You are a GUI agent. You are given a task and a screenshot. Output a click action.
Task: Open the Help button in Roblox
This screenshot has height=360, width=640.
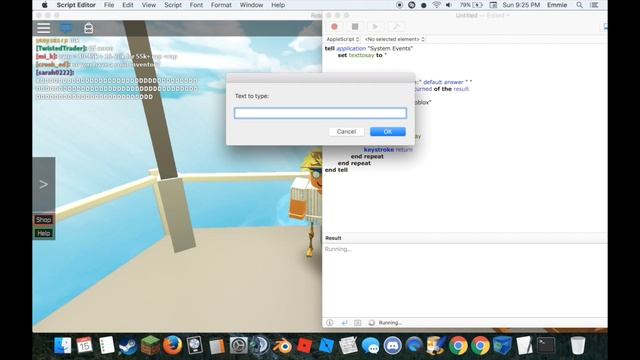coord(43,233)
